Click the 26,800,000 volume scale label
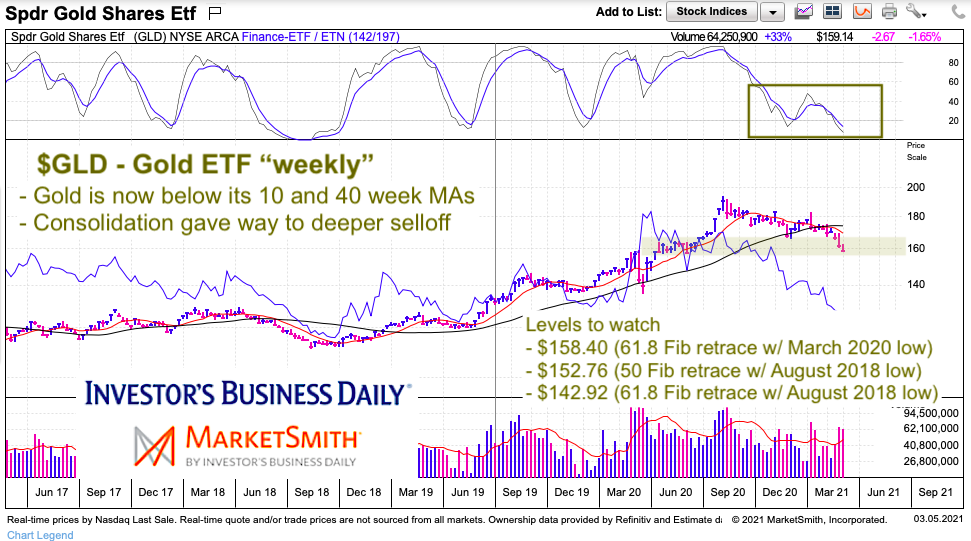Image resolution: width=971 pixels, height=541 pixels. click(x=931, y=461)
